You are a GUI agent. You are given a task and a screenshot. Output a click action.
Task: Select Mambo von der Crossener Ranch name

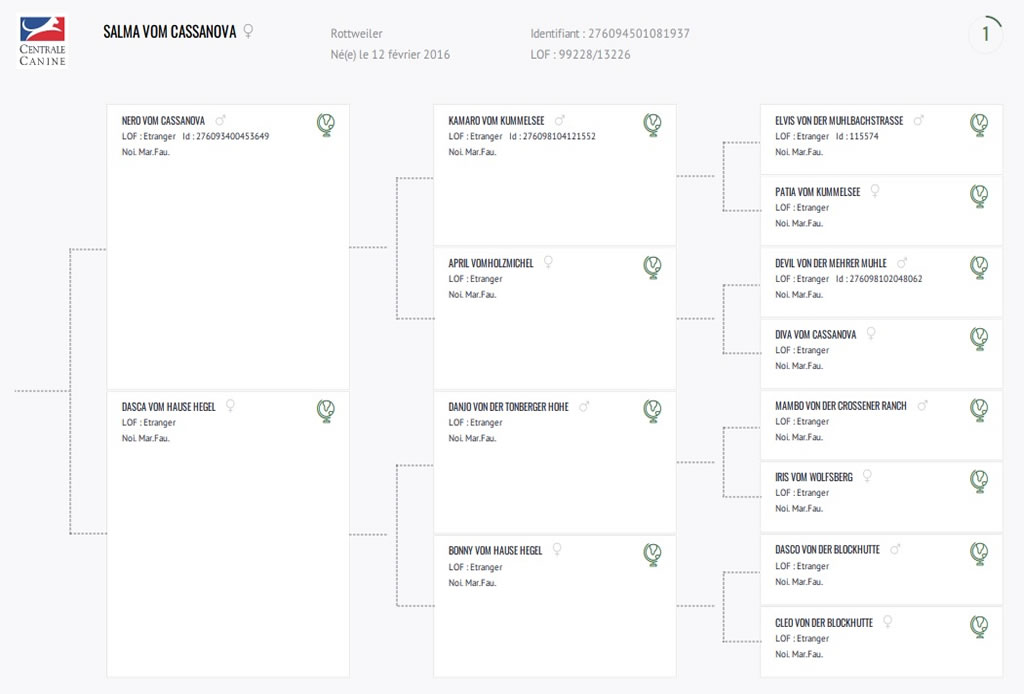840,406
